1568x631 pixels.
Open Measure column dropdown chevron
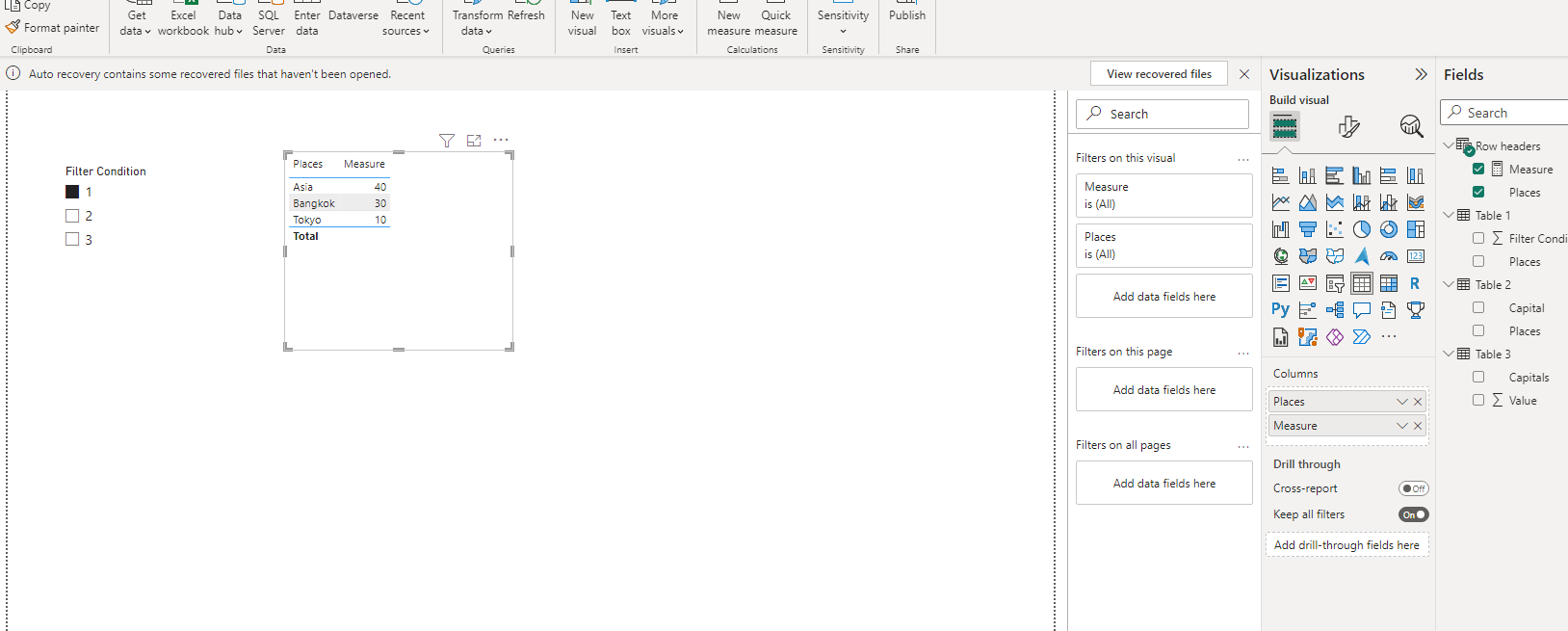coord(1402,426)
